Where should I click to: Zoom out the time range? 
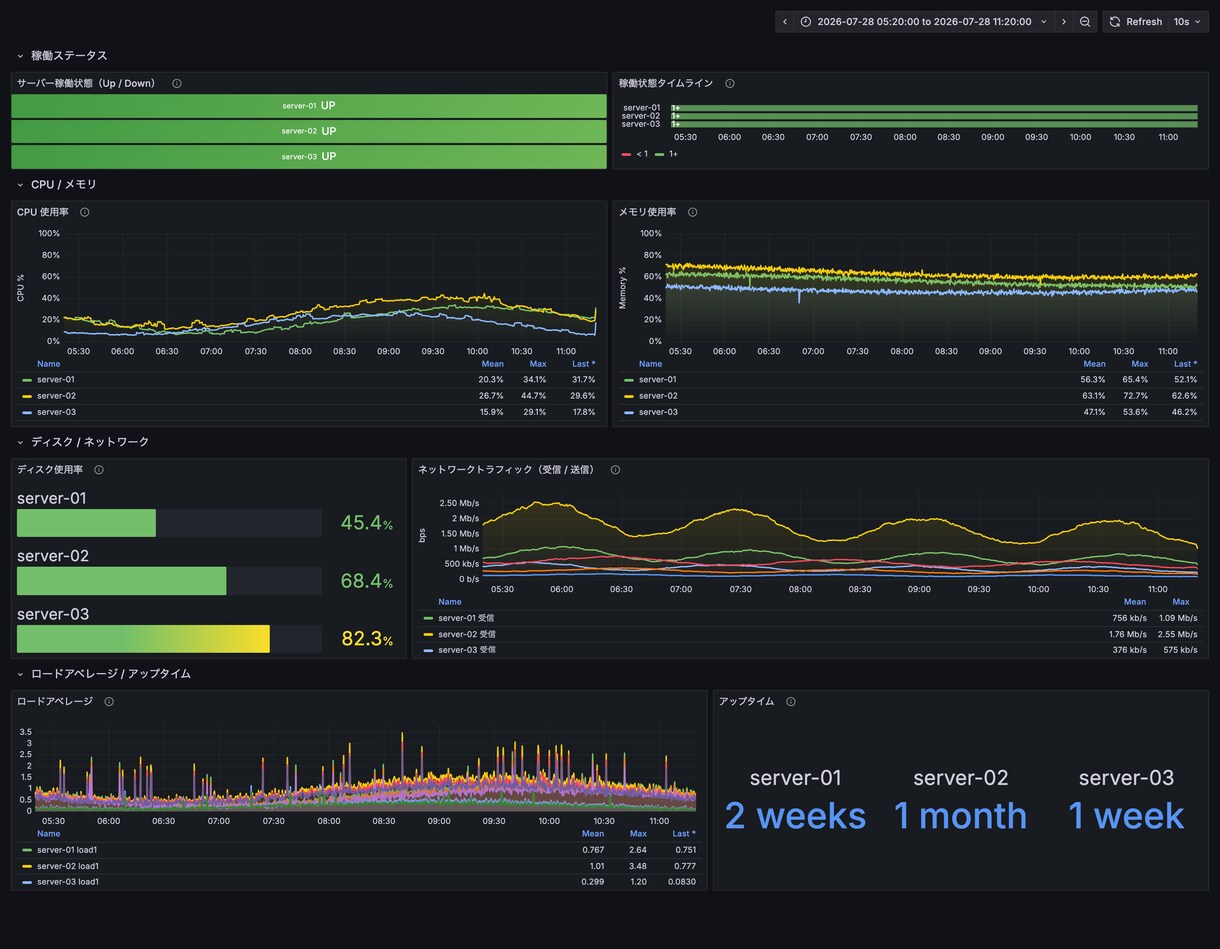[x=1085, y=22]
